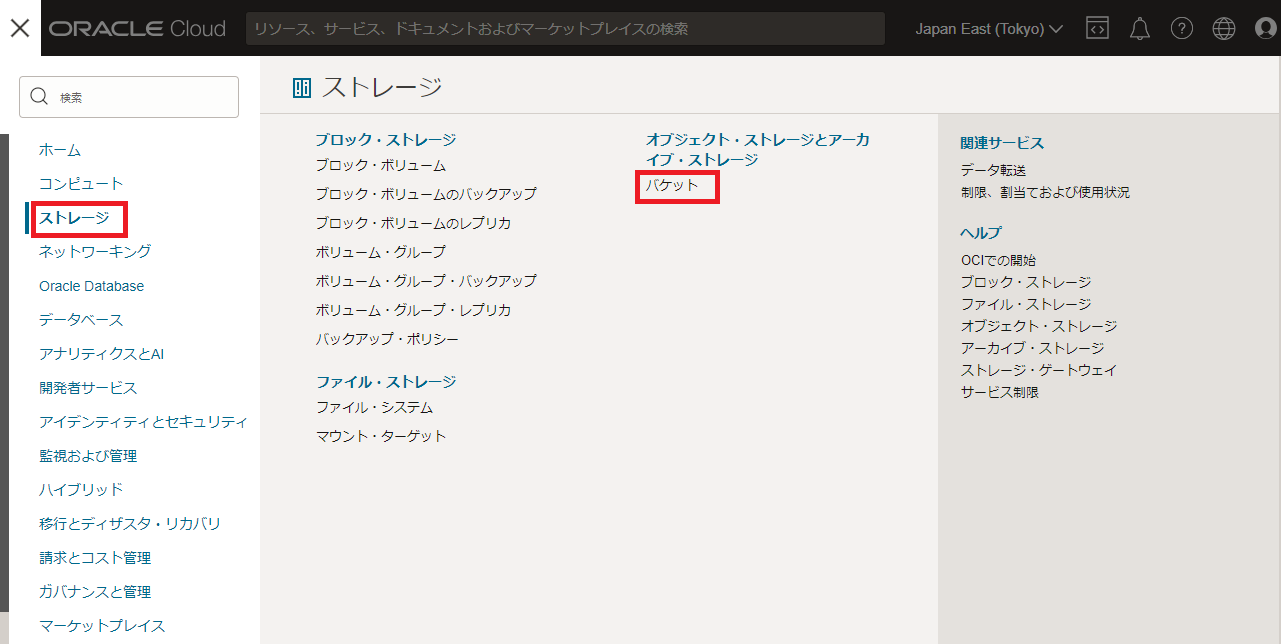Open Cloud Shell developer tools icon
The image size is (1281, 644).
pyautogui.click(x=1097, y=29)
